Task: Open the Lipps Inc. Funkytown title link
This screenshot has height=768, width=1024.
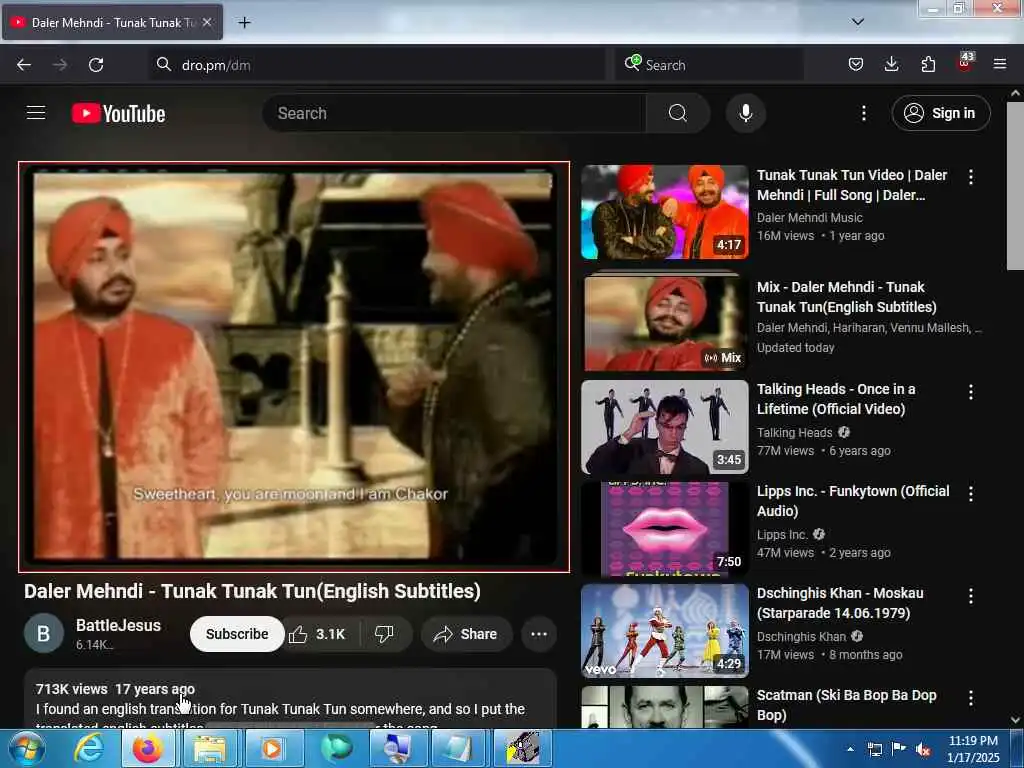Action: tap(853, 501)
